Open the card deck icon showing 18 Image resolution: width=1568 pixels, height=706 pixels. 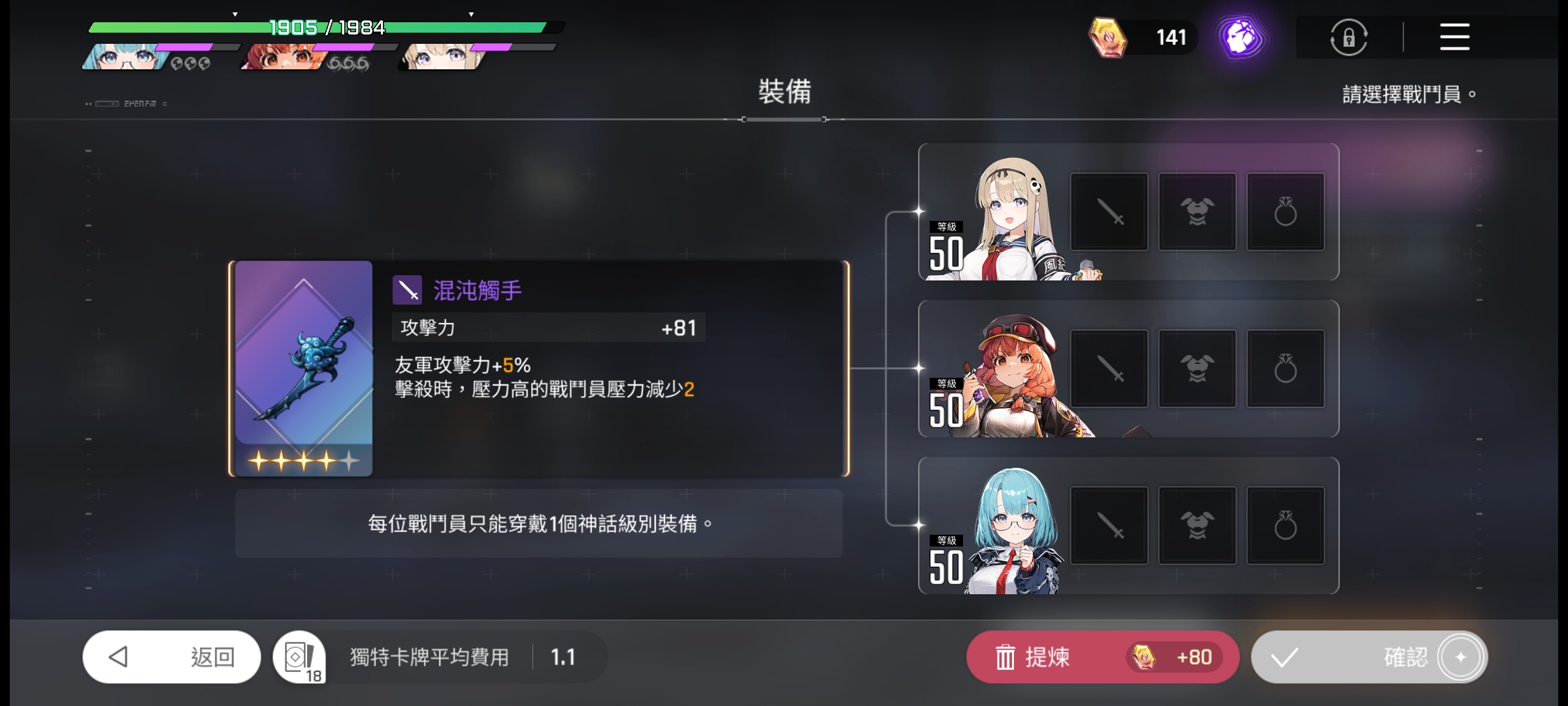click(299, 657)
